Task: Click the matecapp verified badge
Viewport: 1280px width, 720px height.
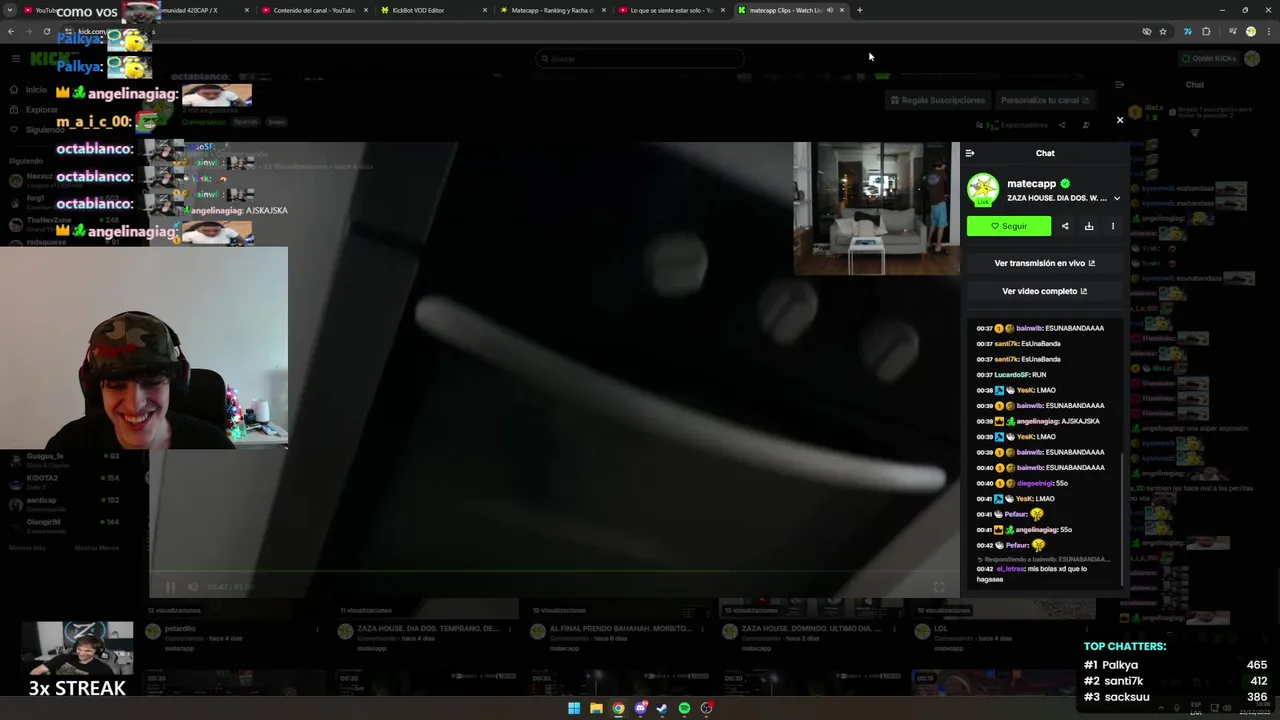Action: [1065, 184]
